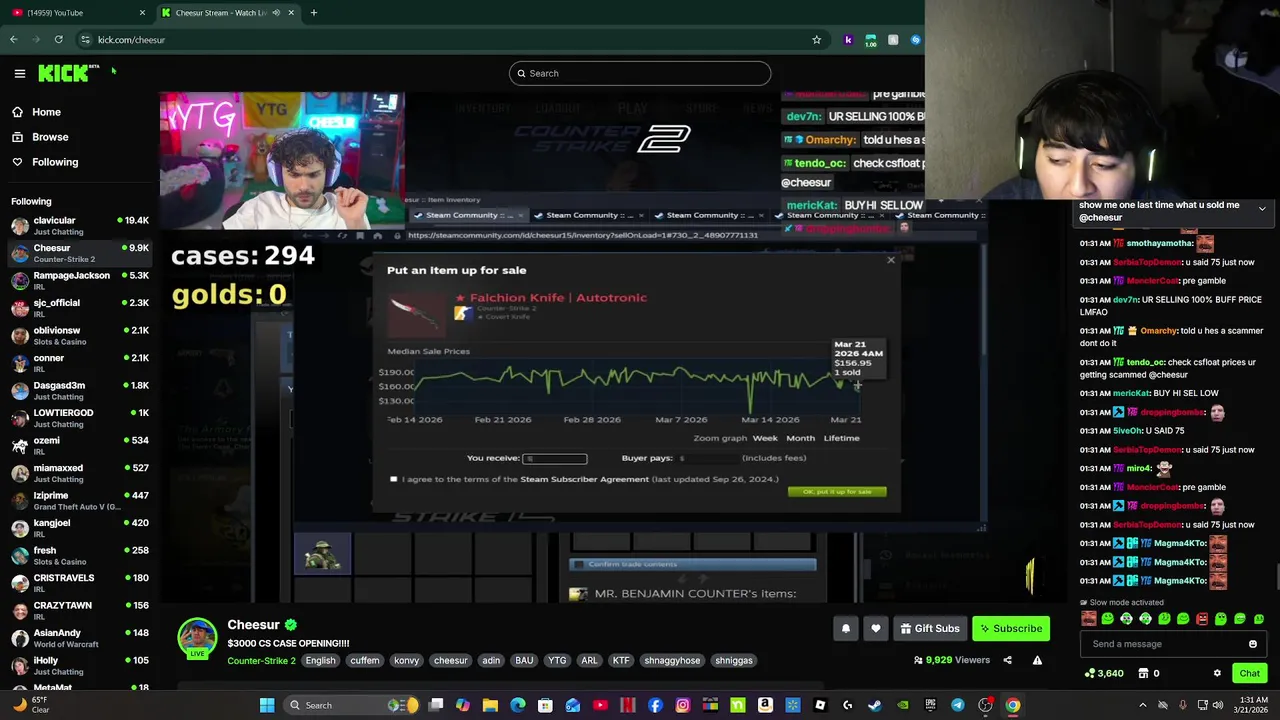Go back in browser history
Screen dimensions: 1280x720
click(x=13, y=40)
